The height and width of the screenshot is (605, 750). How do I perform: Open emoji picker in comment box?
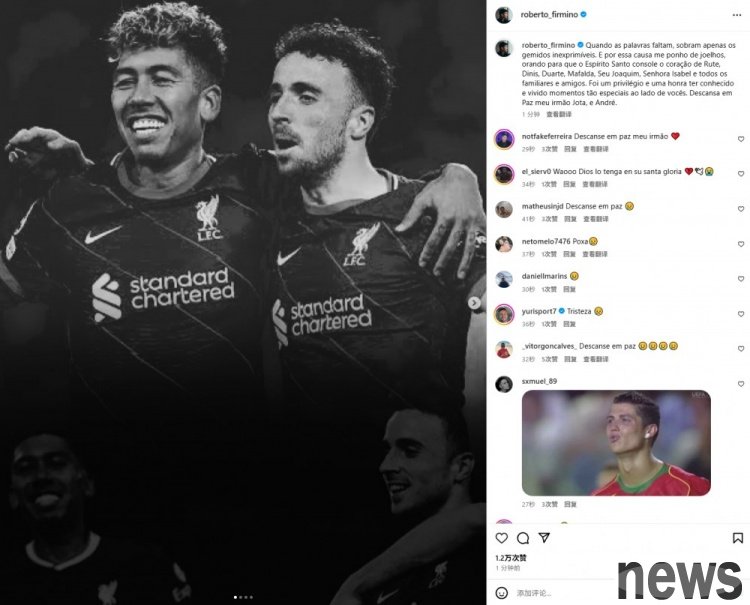tap(501, 593)
